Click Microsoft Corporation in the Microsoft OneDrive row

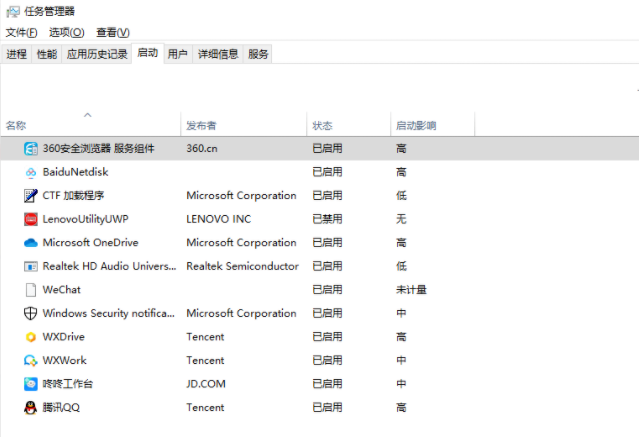(241, 243)
